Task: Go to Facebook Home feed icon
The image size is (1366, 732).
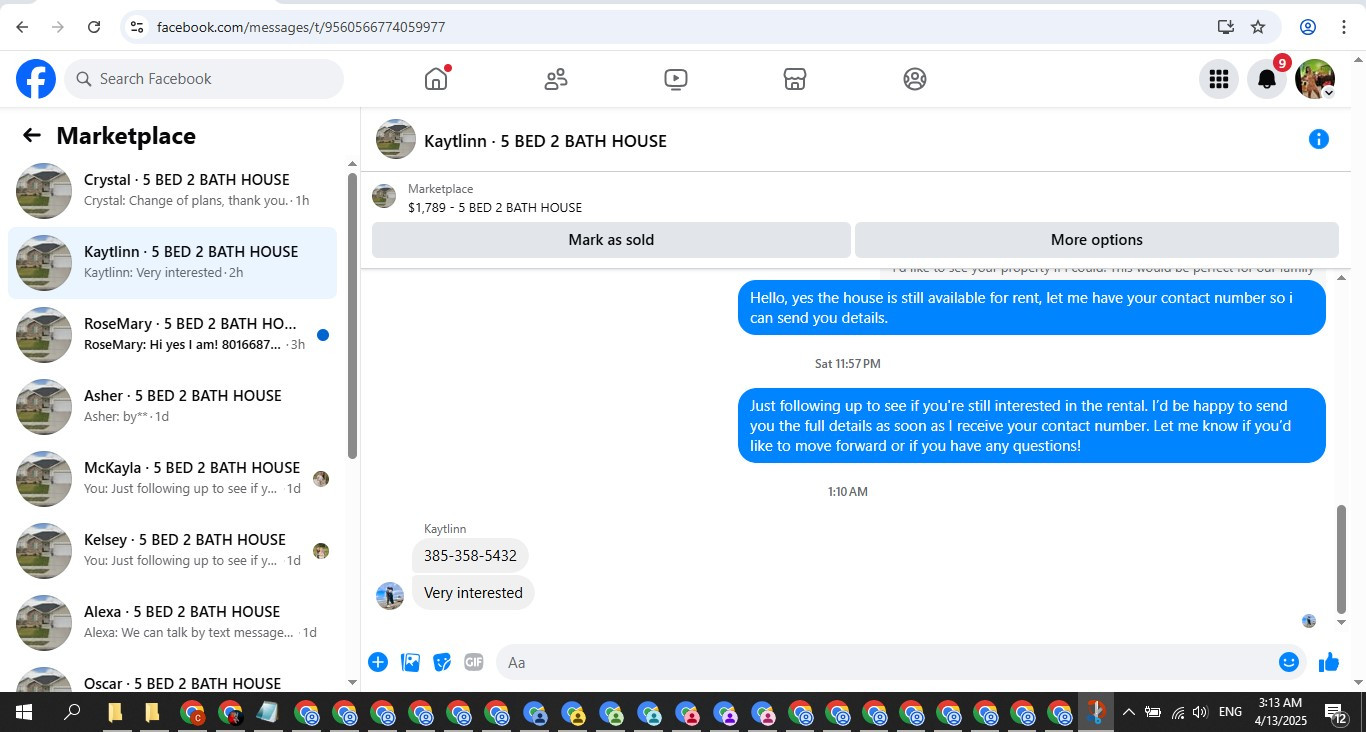Action: 436,79
